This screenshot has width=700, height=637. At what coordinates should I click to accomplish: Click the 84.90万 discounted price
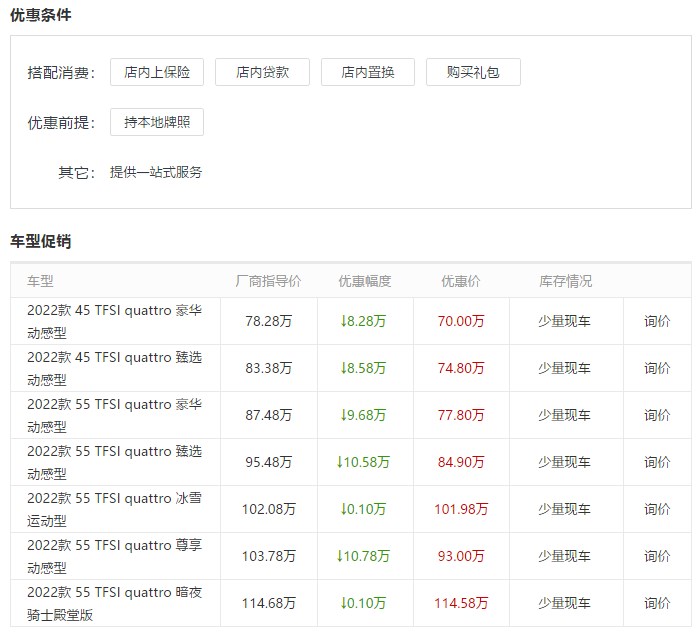[461, 462]
